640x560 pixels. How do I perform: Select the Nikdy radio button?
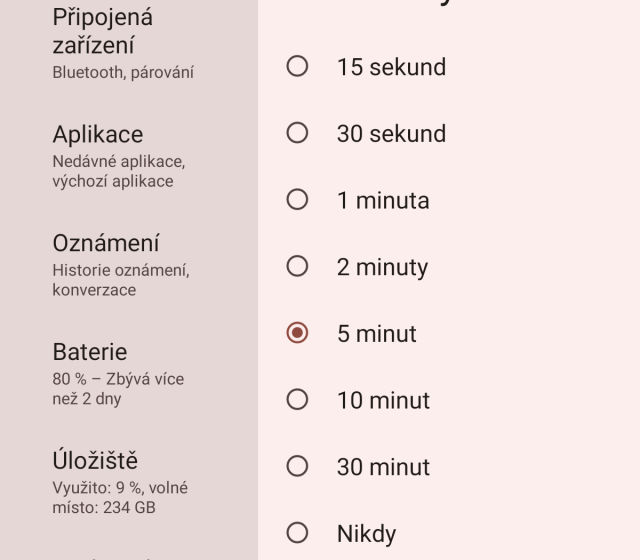[x=297, y=533]
